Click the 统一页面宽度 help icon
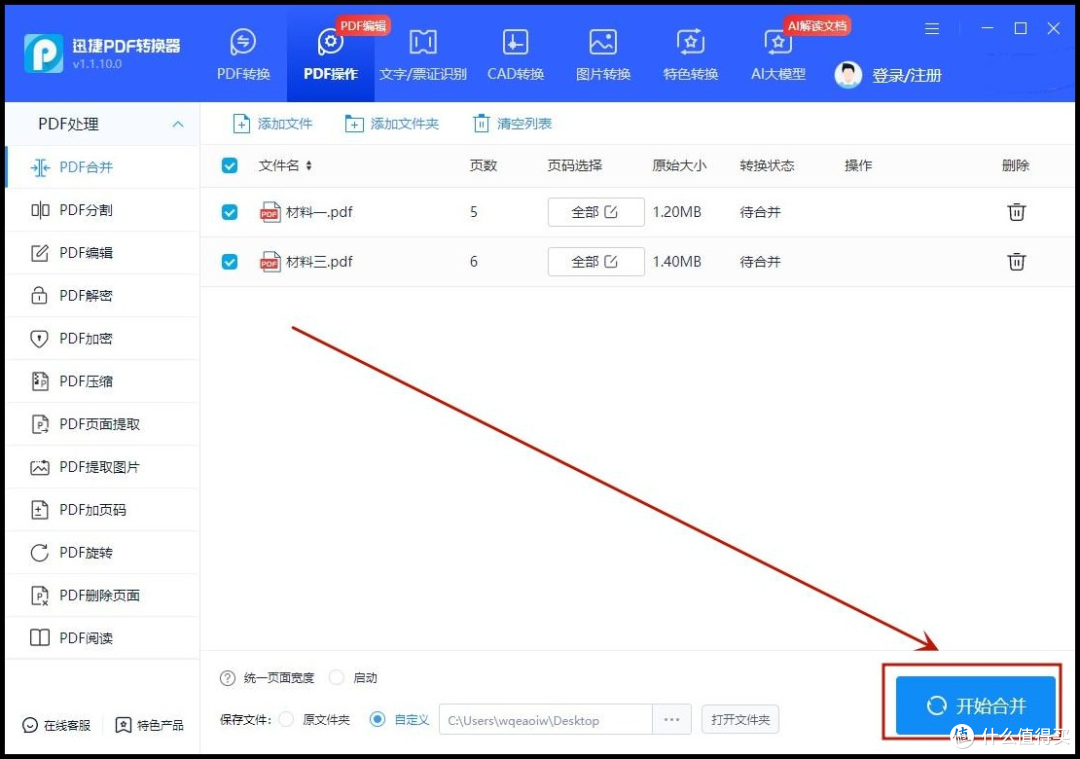 227,678
